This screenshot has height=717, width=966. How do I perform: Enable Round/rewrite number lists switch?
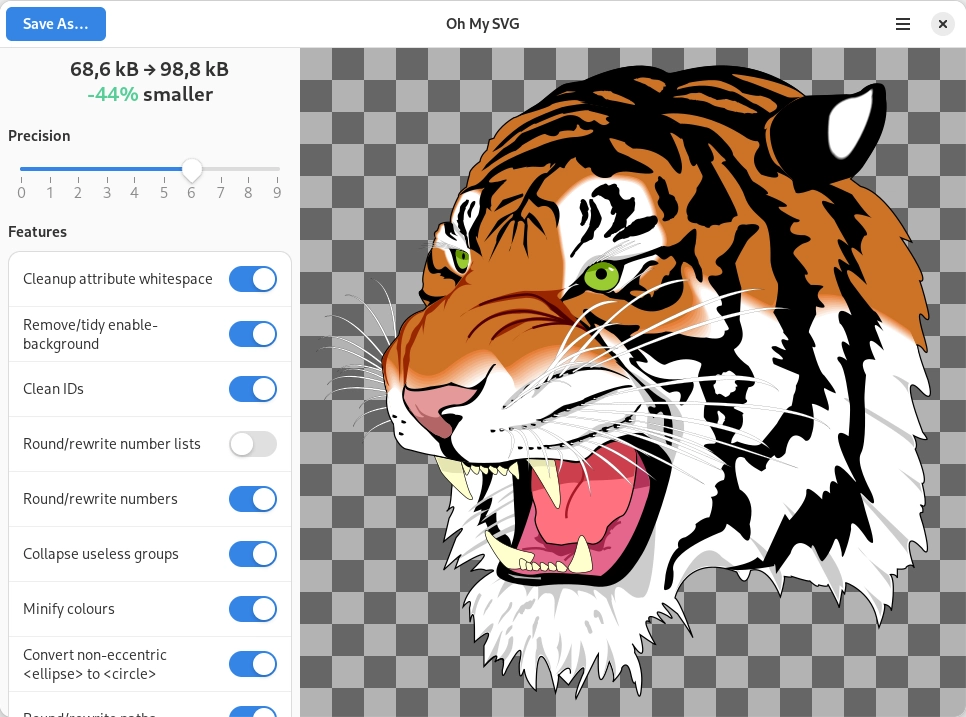(253, 444)
